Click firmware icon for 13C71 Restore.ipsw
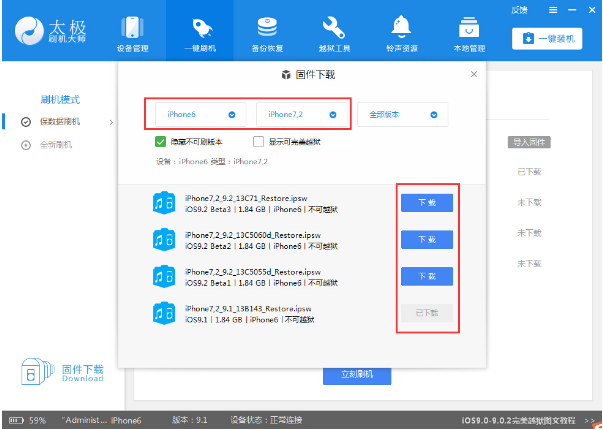Viewport: 603px width, 430px height. (x=164, y=203)
